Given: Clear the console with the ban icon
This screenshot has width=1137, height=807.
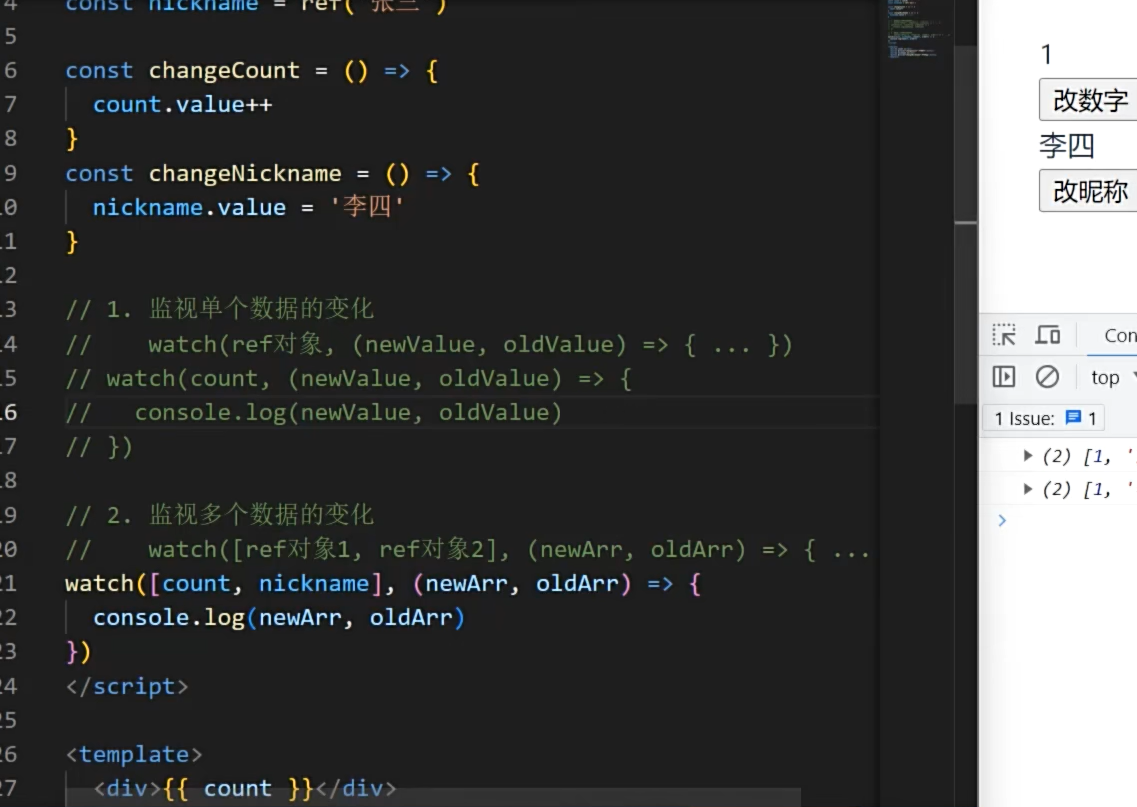Looking at the screenshot, I should pyautogui.click(x=1047, y=376).
